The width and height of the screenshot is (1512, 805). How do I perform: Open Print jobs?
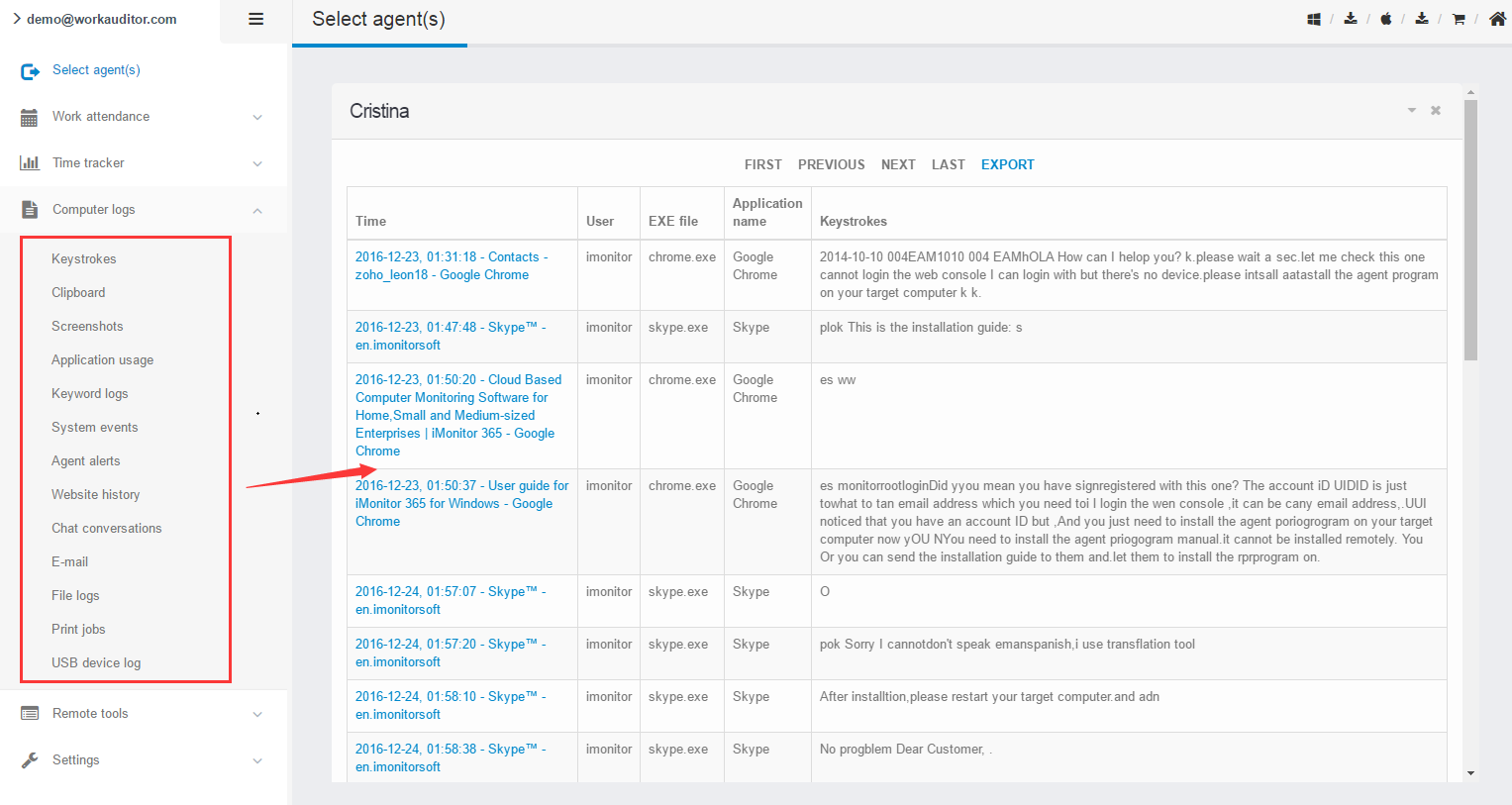point(78,630)
